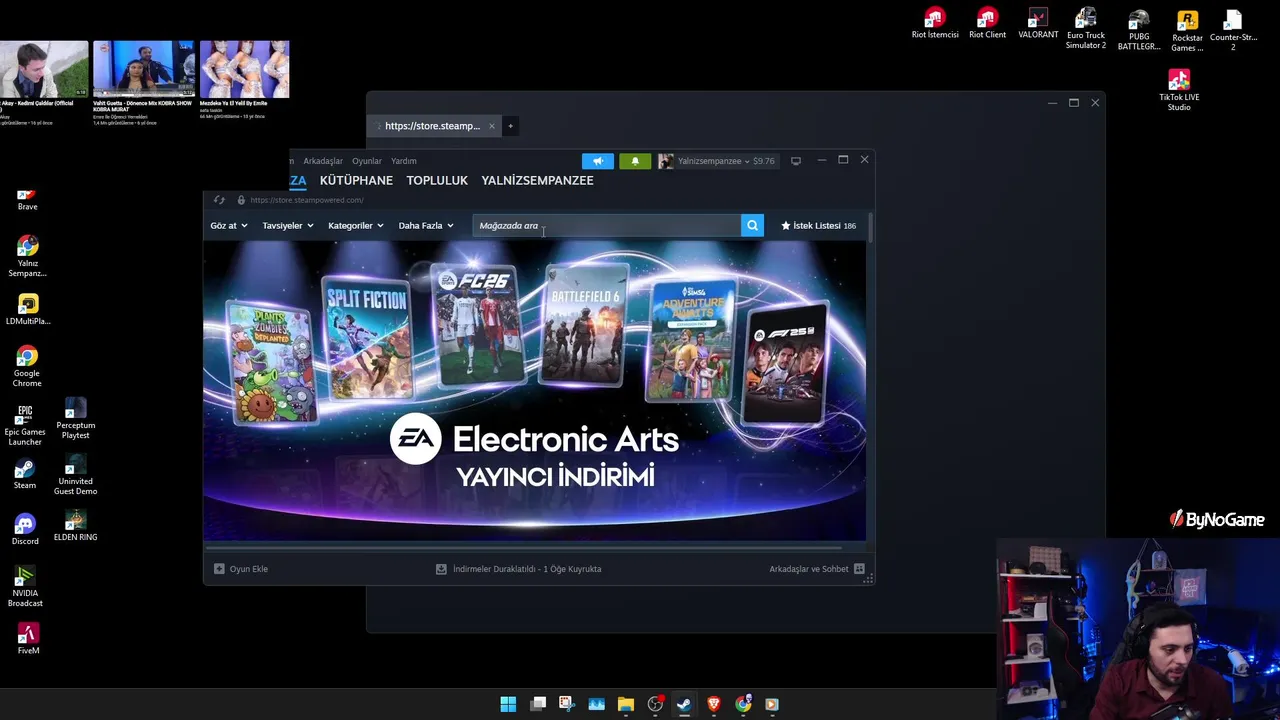Screen dimensions: 1280x720
Task: Expand the Kategoriler dropdown
Action: pos(356,226)
